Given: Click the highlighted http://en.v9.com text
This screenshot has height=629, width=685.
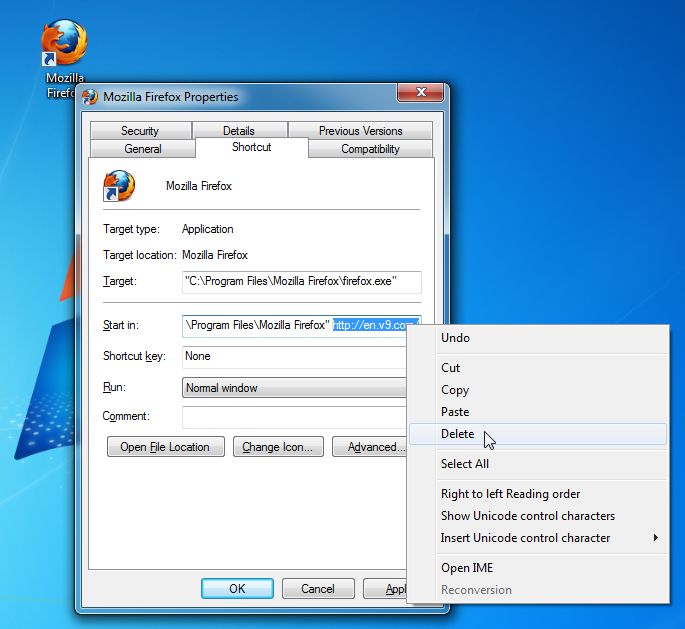Looking at the screenshot, I should 376,325.
